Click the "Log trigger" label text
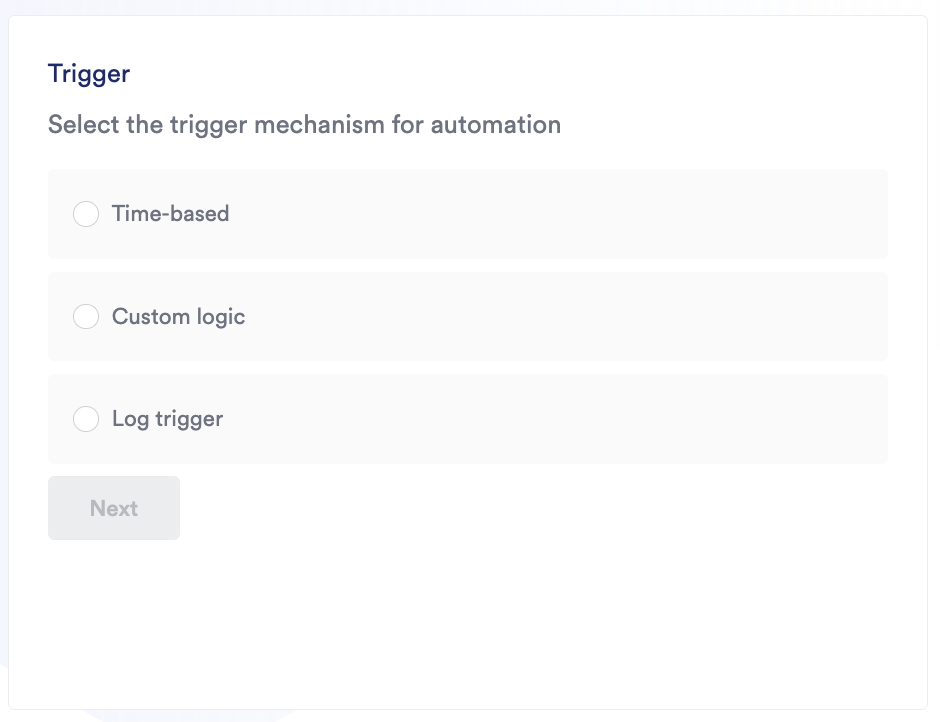 click(167, 419)
